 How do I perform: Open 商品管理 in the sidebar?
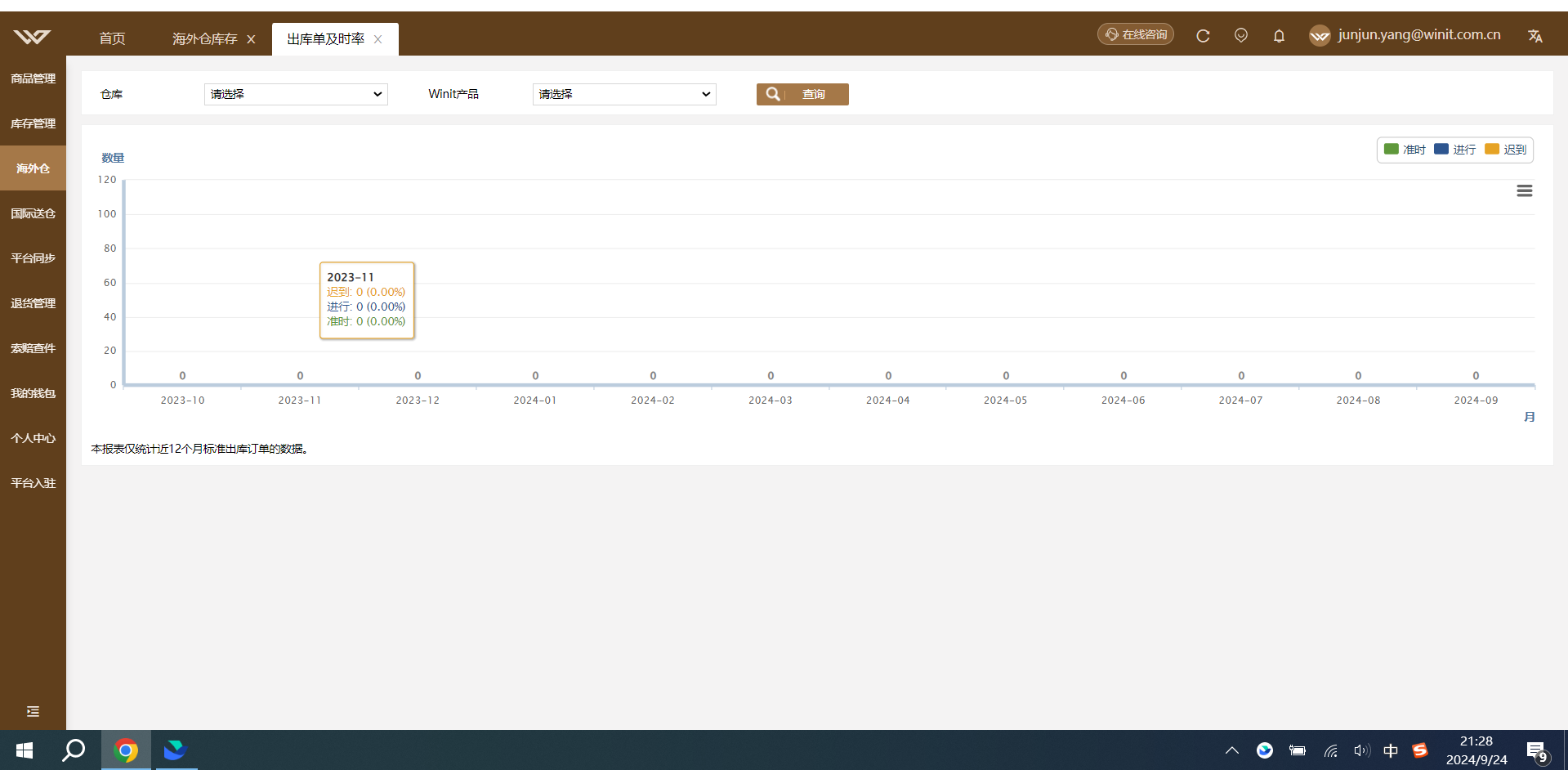tap(33, 78)
